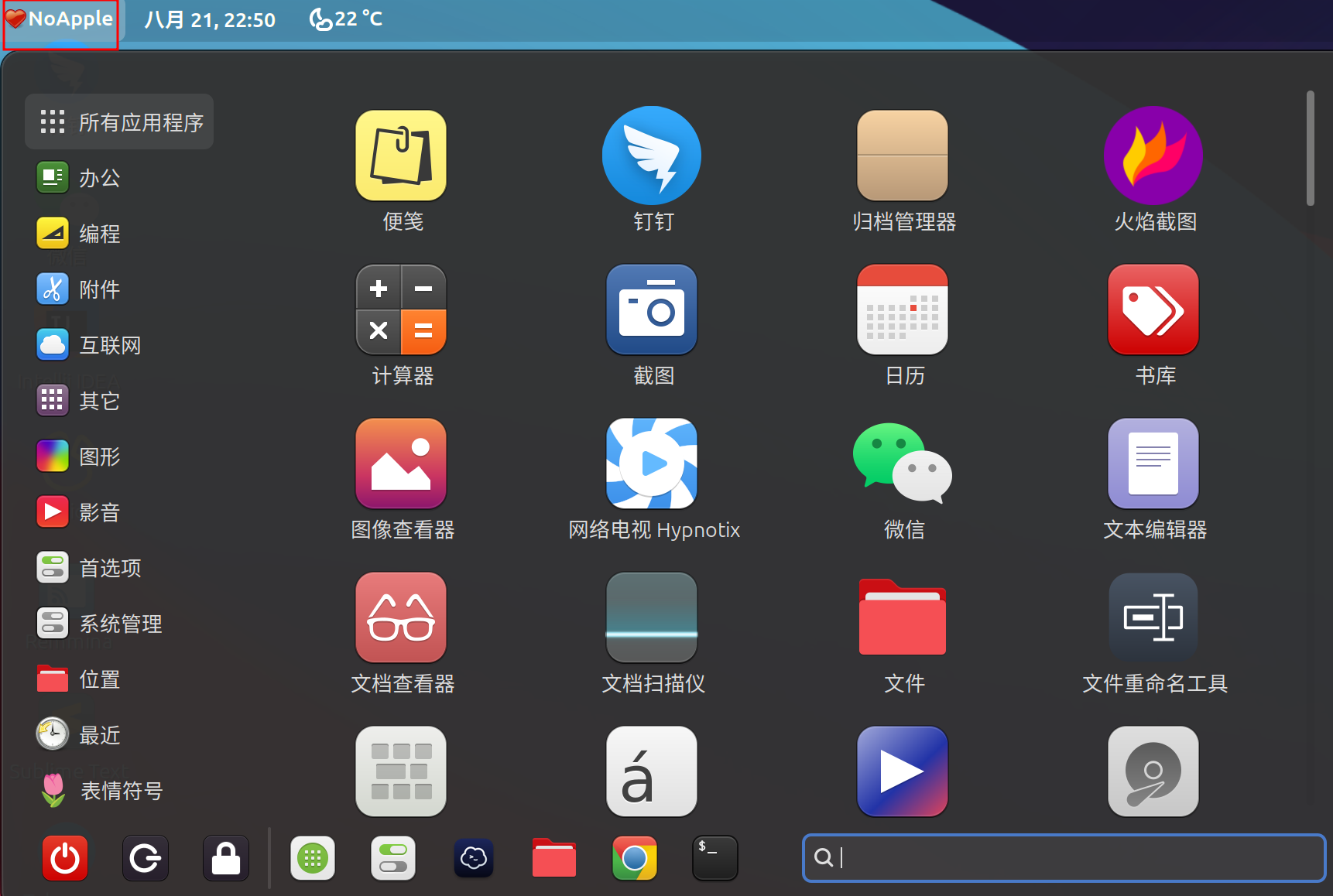Screen dimensions: 1333x896
Task: Open system settings toggle favorite icon
Action: [393, 858]
